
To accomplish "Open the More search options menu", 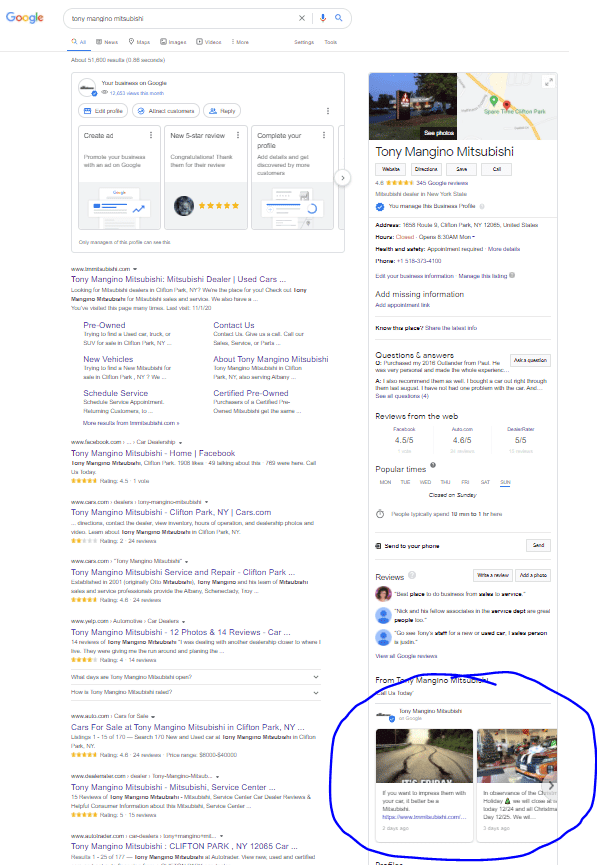I will point(240,42).
